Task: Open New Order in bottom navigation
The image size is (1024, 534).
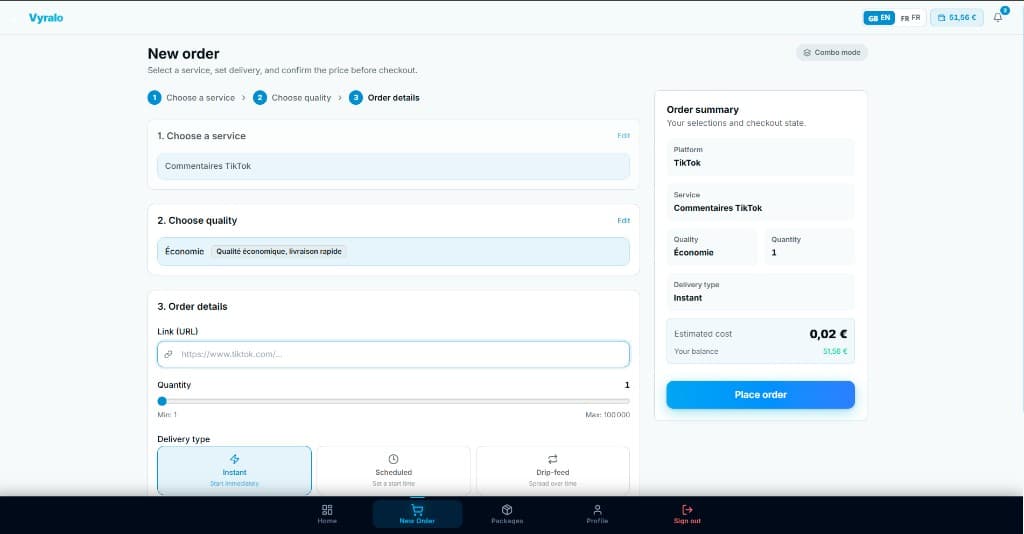Action: coord(417,514)
